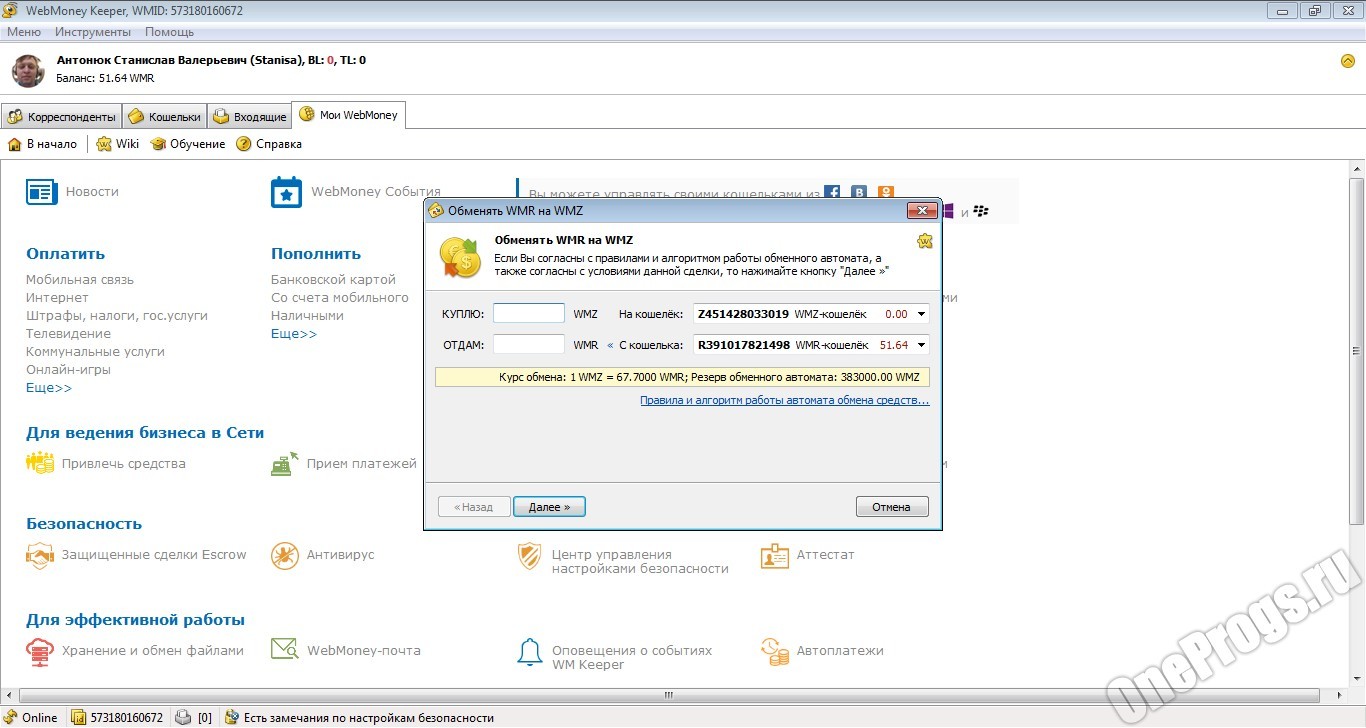Open Справка help in the toolbar

click(269, 144)
